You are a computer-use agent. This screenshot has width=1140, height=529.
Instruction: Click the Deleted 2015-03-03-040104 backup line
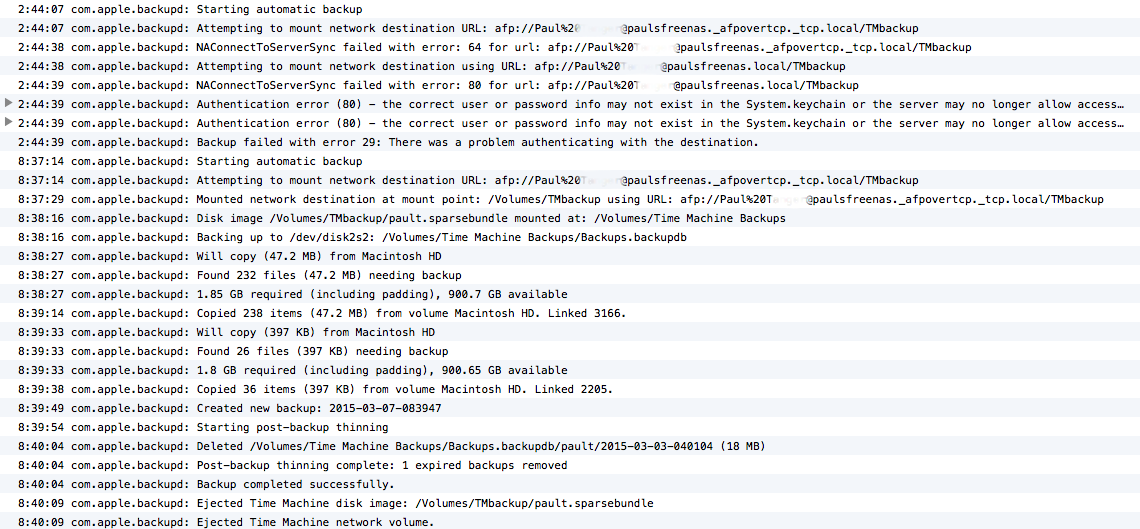[x=570, y=446]
